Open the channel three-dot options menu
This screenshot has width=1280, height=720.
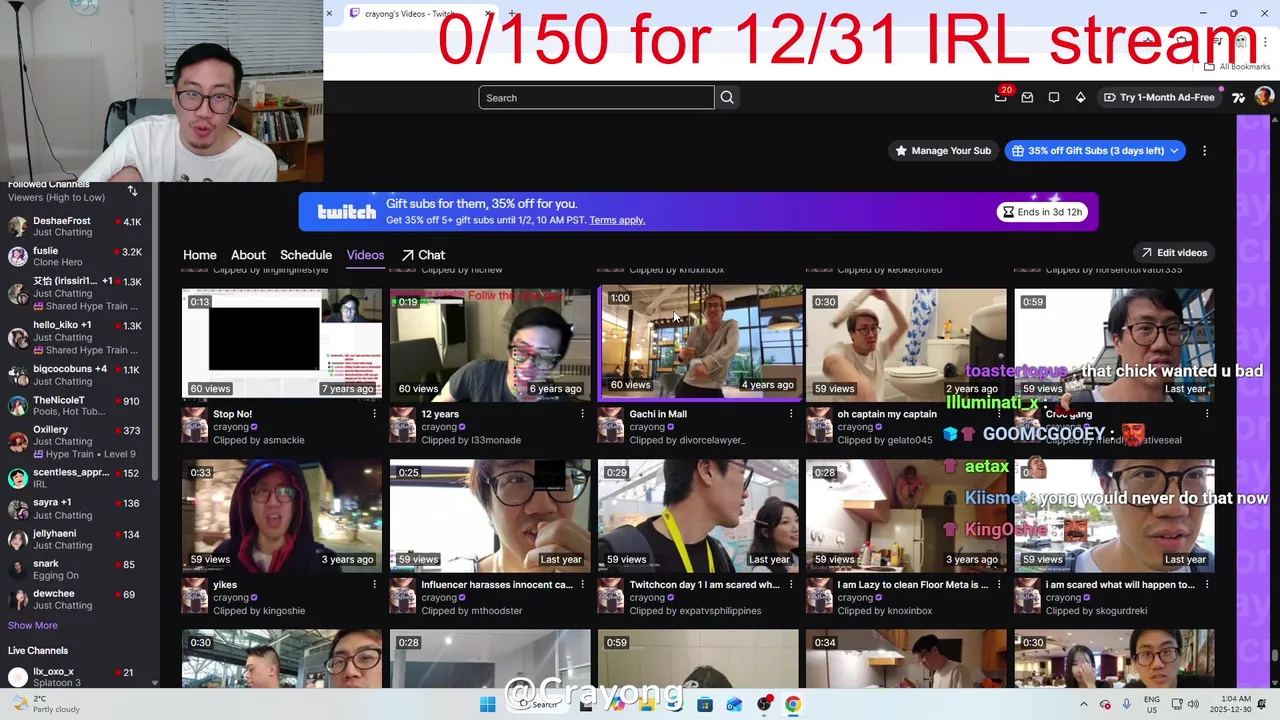[1204, 151]
